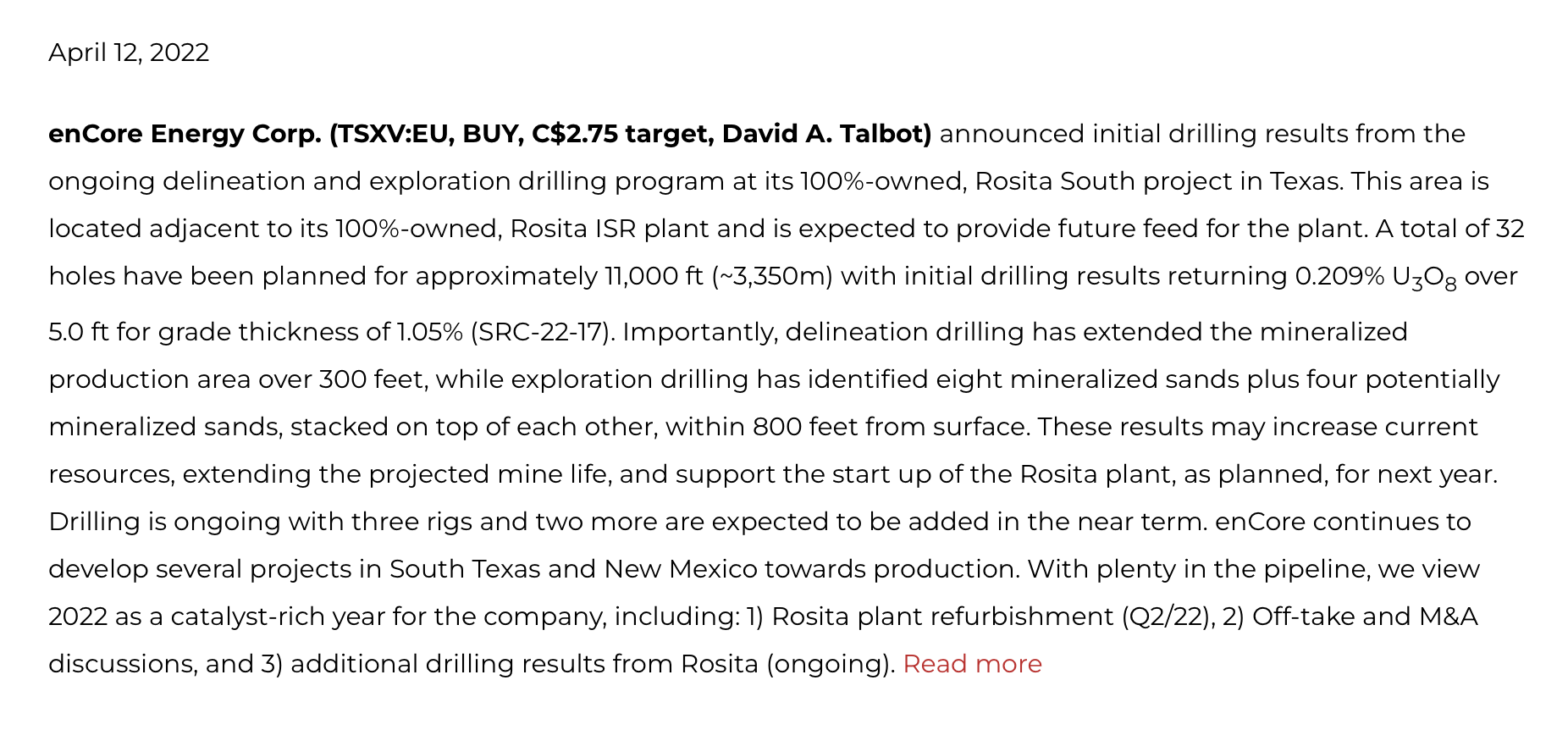1568x730 pixels.
Task: Open the red Read more link
Action: [972, 664]
